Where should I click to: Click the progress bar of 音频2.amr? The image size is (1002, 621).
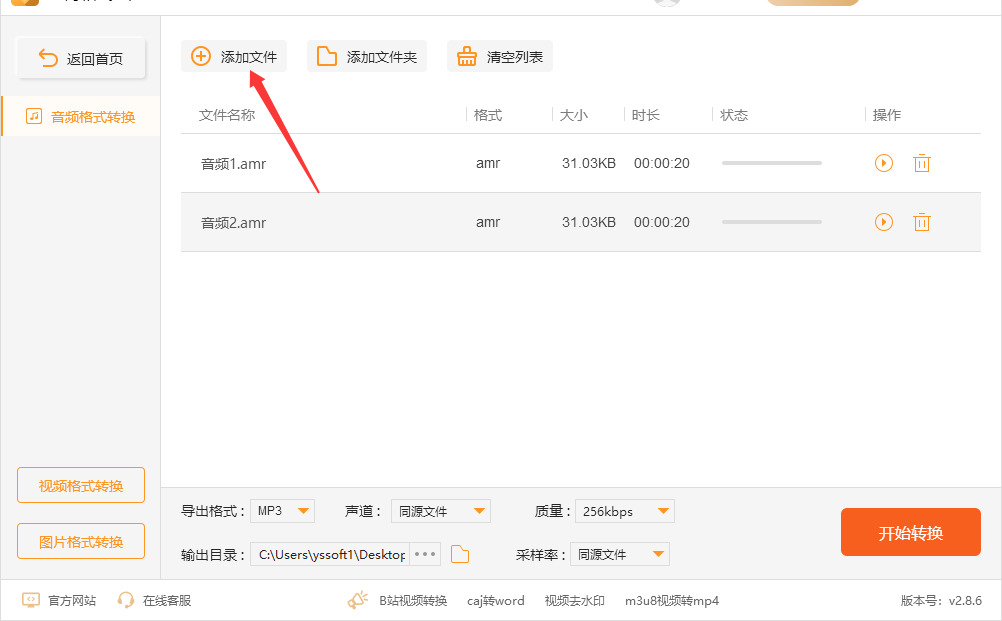point(771,222)
